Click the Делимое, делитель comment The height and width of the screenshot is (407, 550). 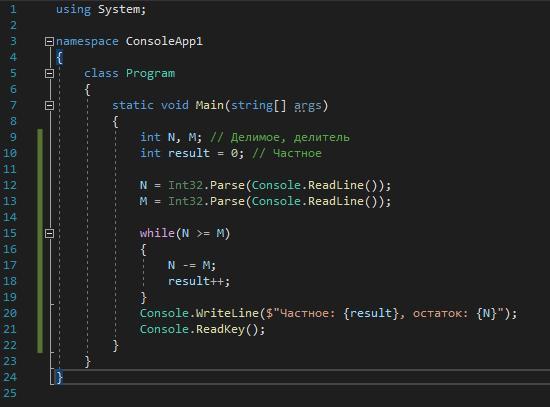(x=280, y=137)
